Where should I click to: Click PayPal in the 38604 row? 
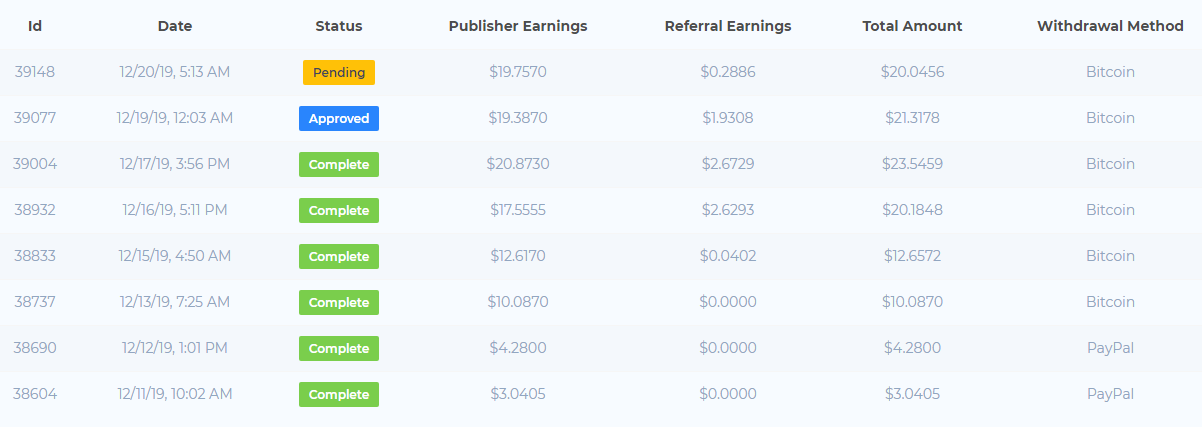[1110, 394]
